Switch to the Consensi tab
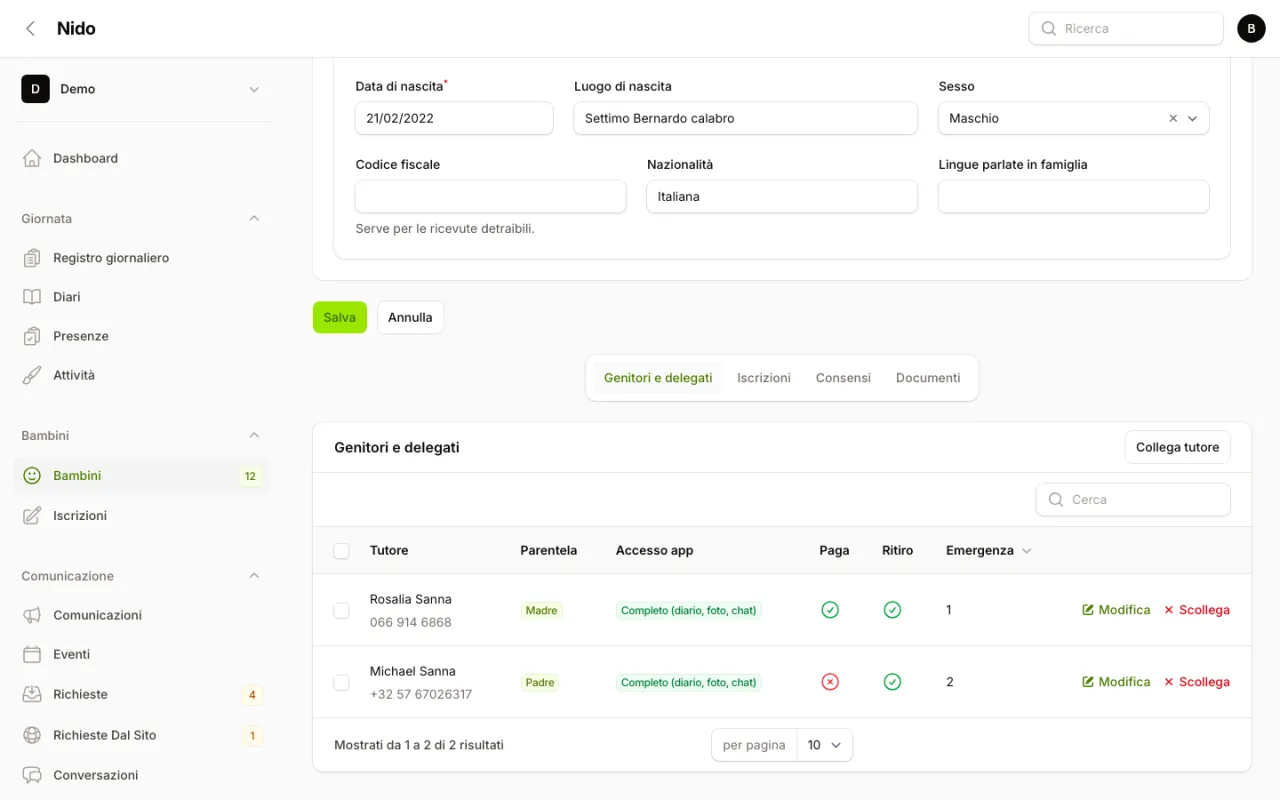This screenshot has width=1280, height=800. (x=843, y=378)
